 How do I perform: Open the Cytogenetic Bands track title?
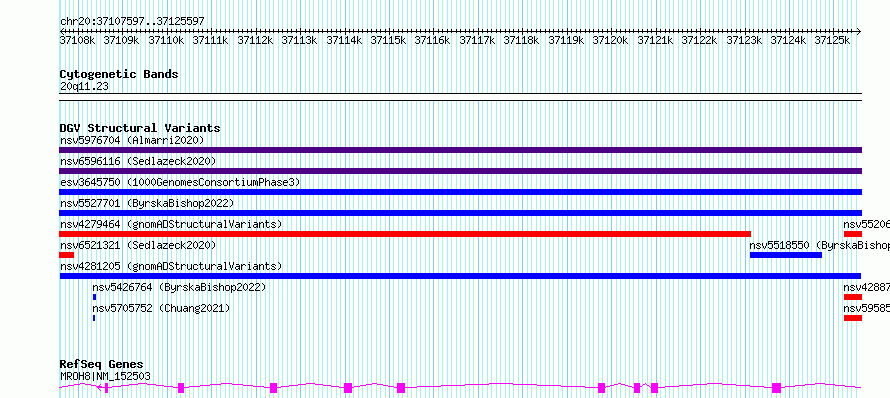(x=119, y=74)
